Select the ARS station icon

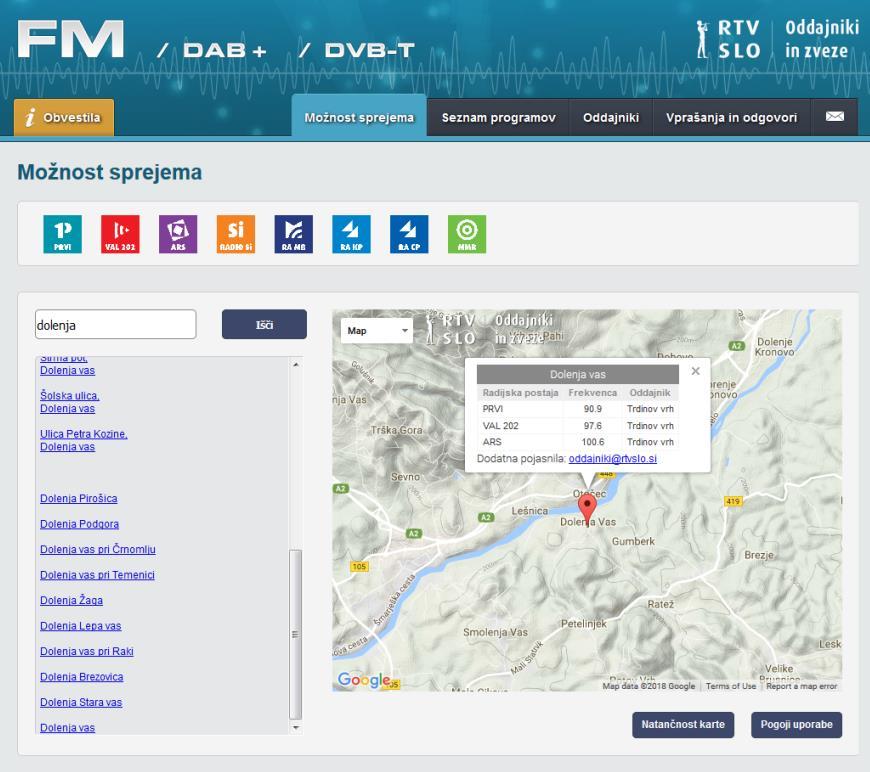178,234
